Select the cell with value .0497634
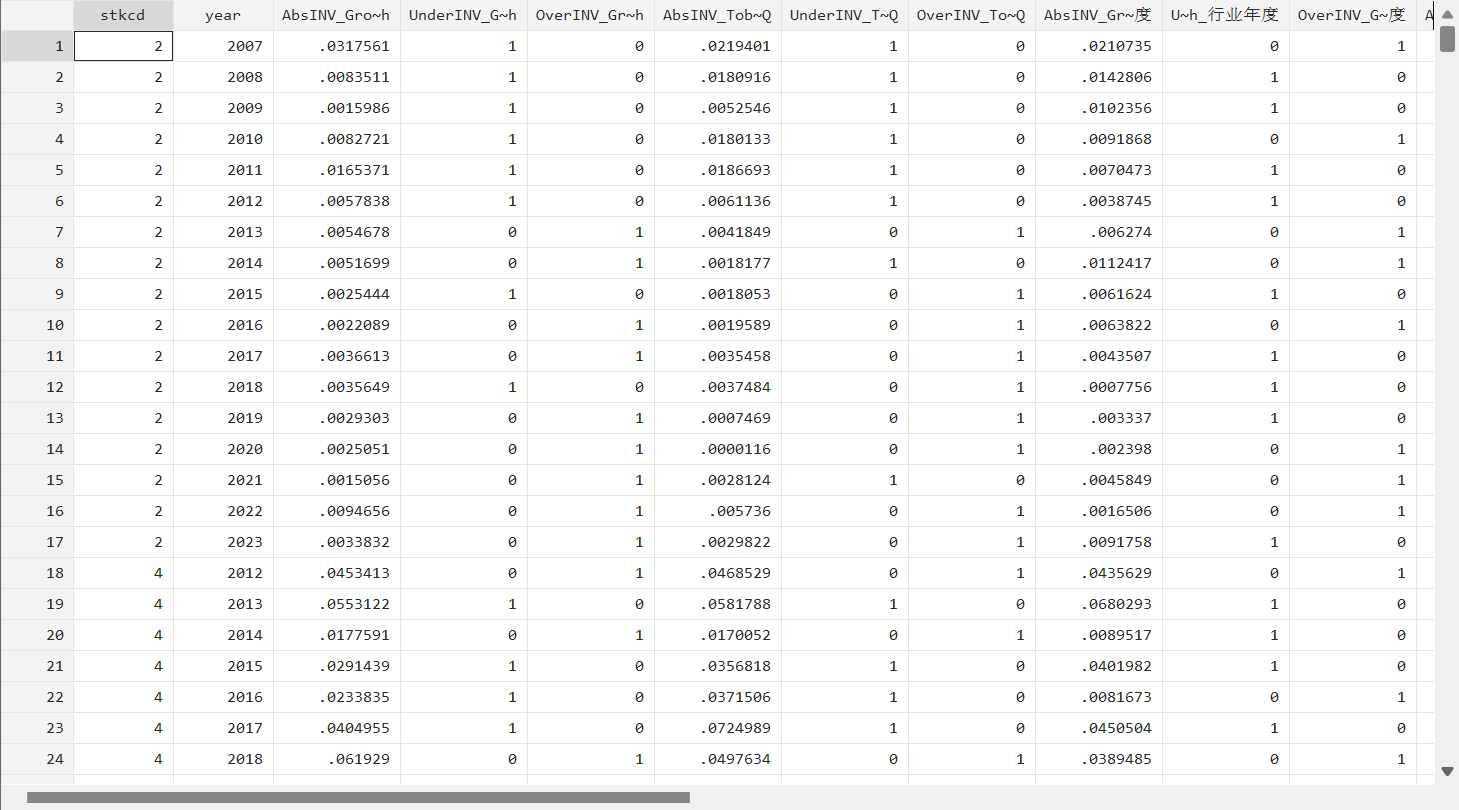Viewport: 1459px width, 810px height. 718,759
